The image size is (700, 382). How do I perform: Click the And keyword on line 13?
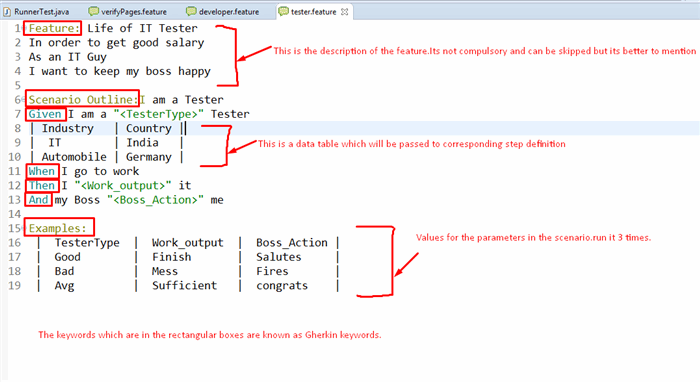pos(38,200)
